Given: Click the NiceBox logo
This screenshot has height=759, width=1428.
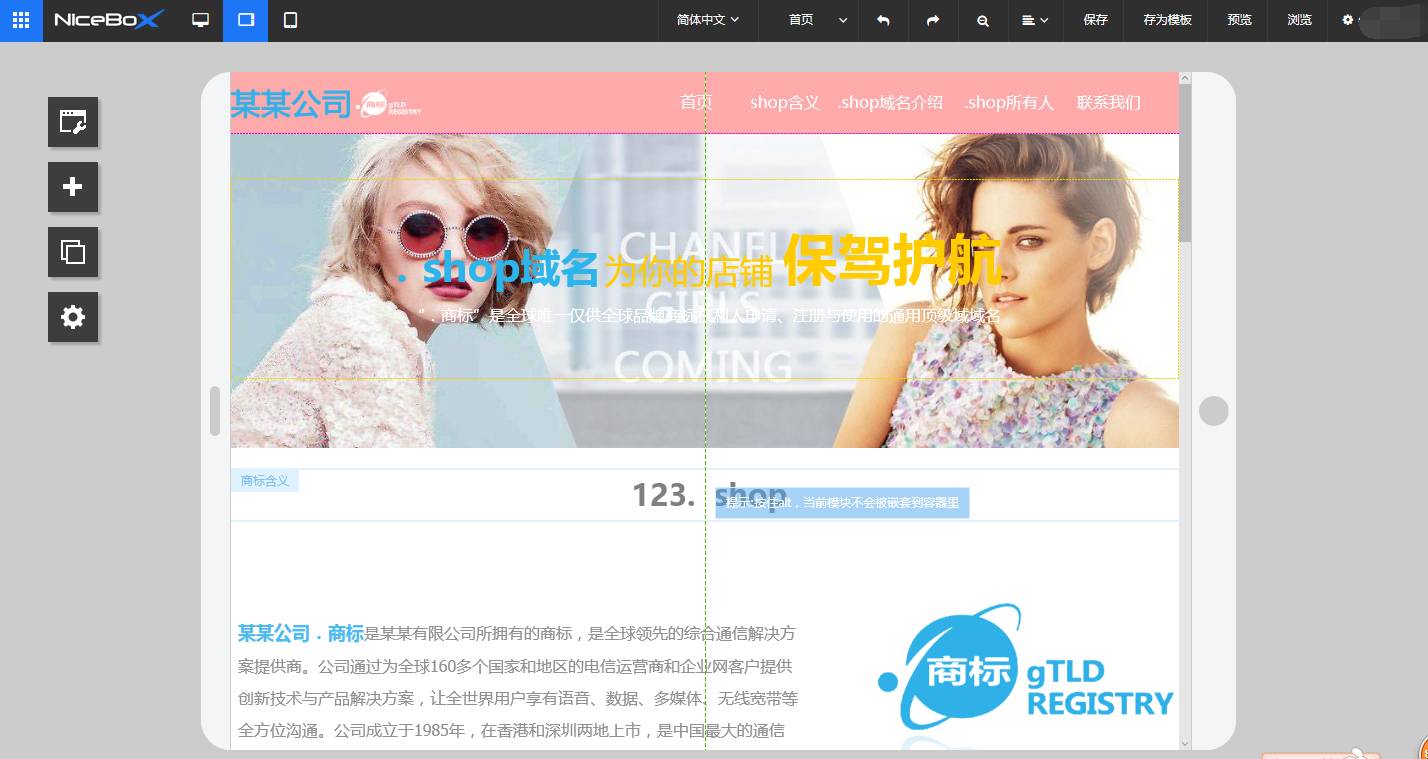Looking at the screenshot, I should pyautogui.click(x=108, y=18).
